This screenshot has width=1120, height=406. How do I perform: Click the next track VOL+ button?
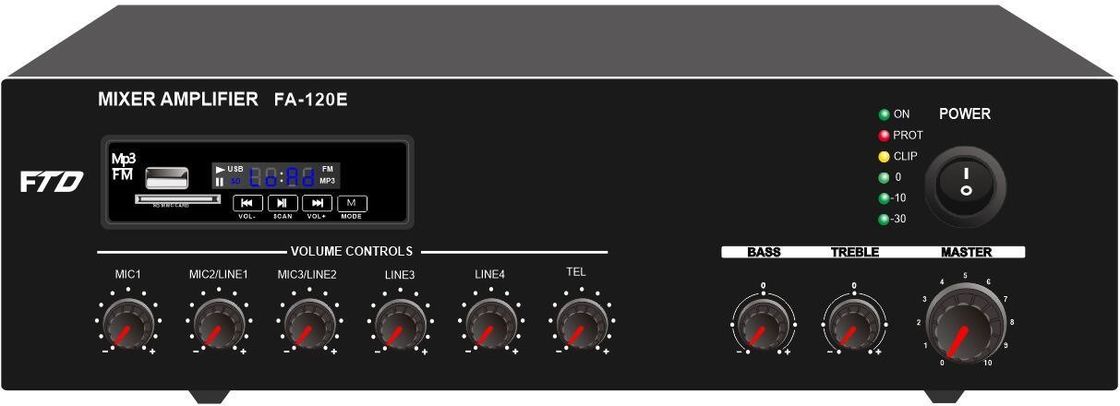coord(317,203)
